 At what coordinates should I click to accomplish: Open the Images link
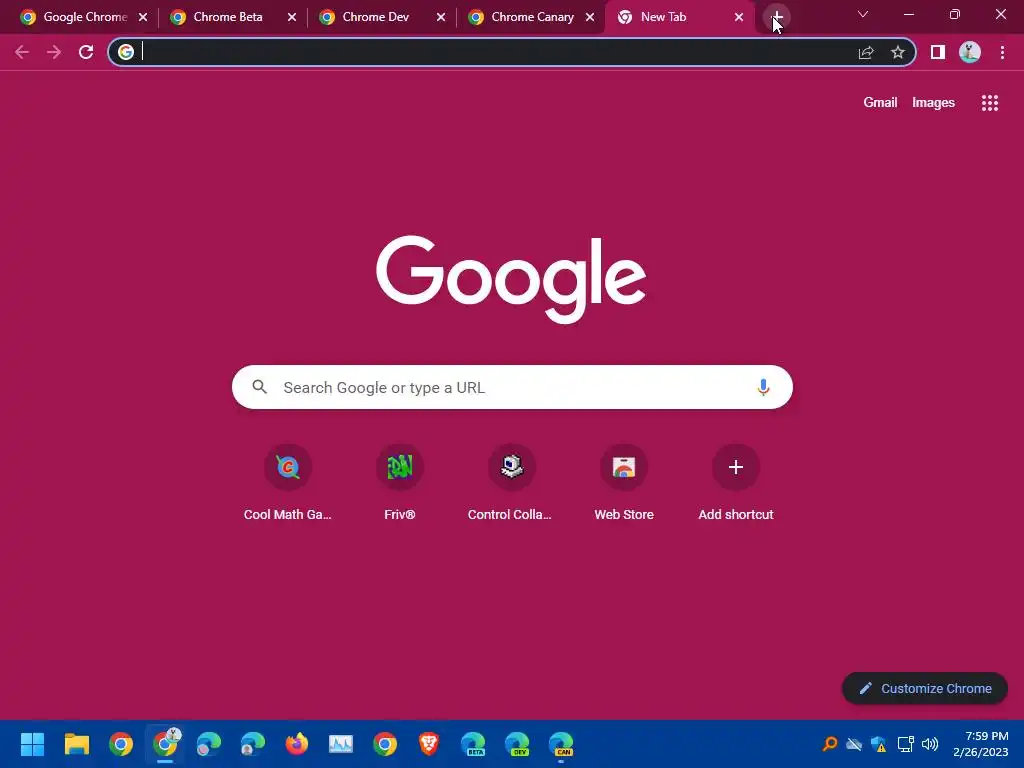pos(933,103)
